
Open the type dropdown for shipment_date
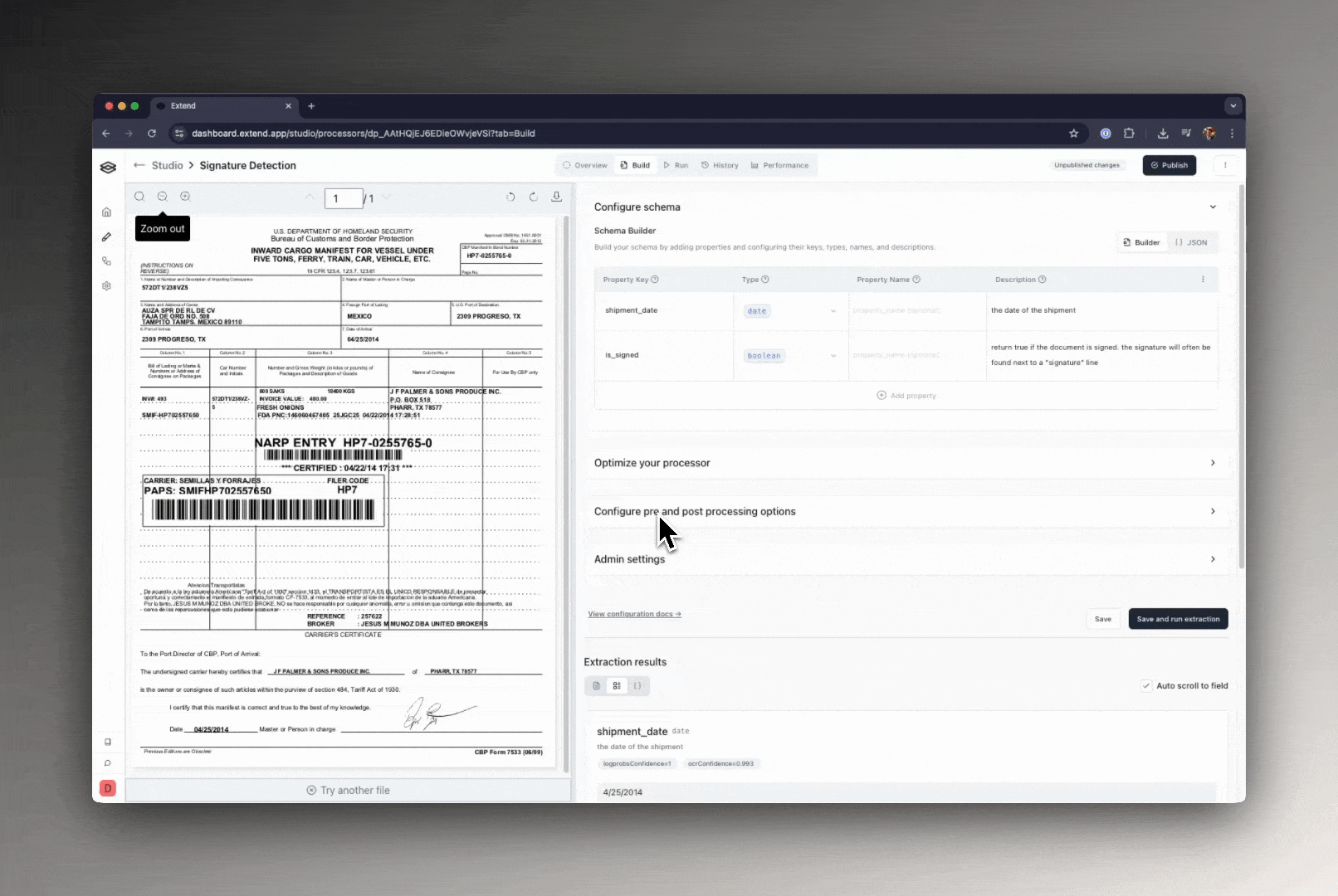(x=790, y=311)
